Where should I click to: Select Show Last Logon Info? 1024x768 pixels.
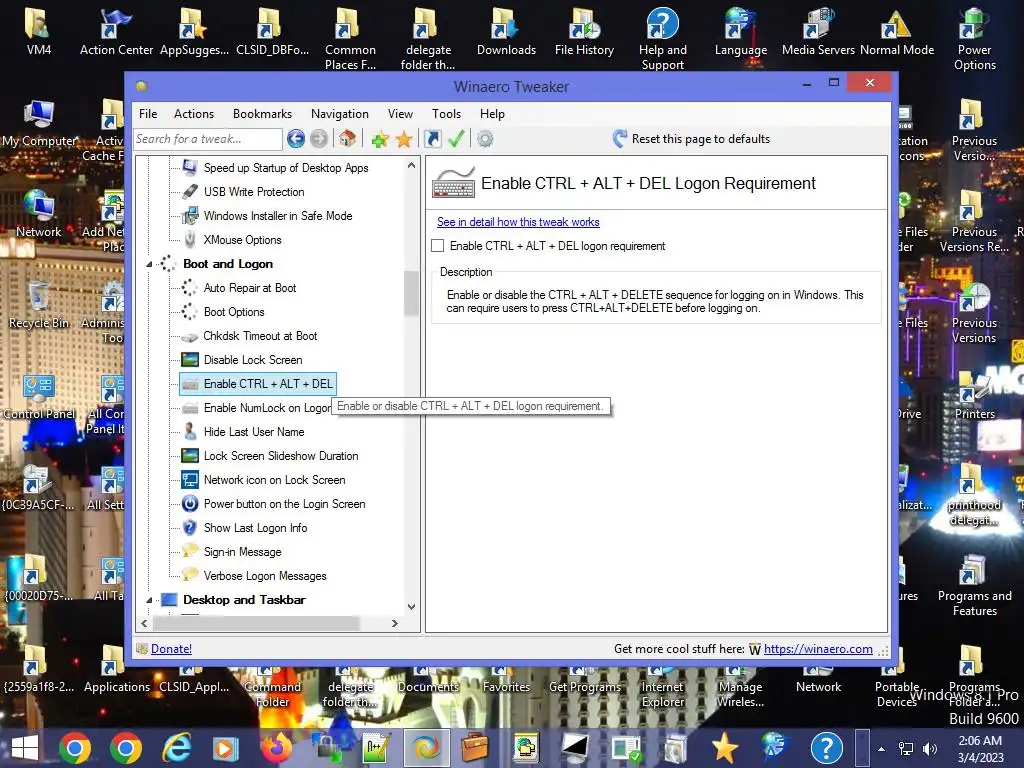(x=255, y=528)
